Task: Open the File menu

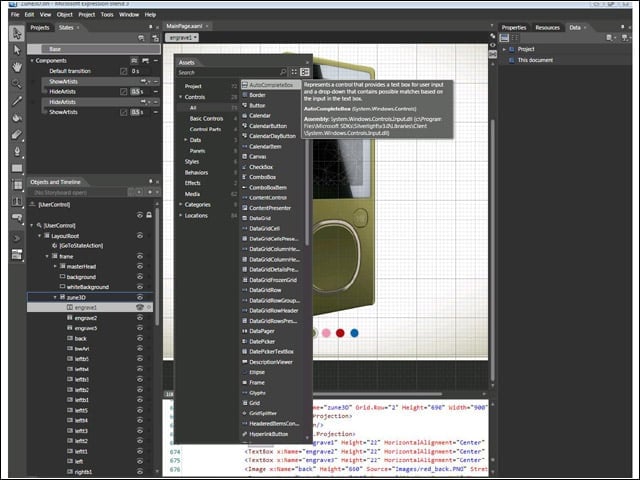Action: click(x=15, y=14)
